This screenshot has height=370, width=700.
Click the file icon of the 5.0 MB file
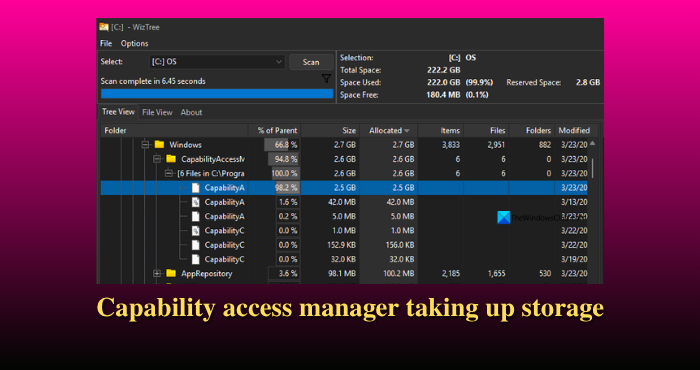[x=196, y=216]
